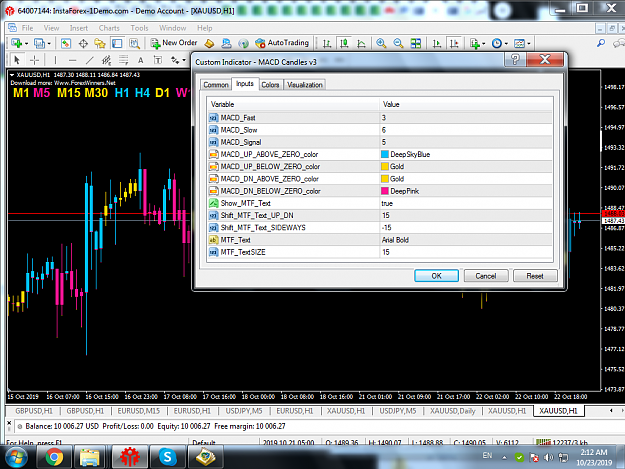The width and height of the screenshot is (625, 469).
Task: Open the MetaEditor yellow book icon
Action: [209, 43]
